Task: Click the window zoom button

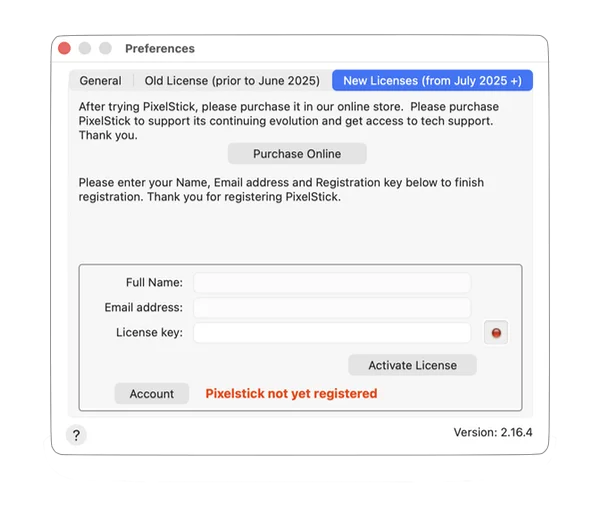Action: (x=105, y=48)
